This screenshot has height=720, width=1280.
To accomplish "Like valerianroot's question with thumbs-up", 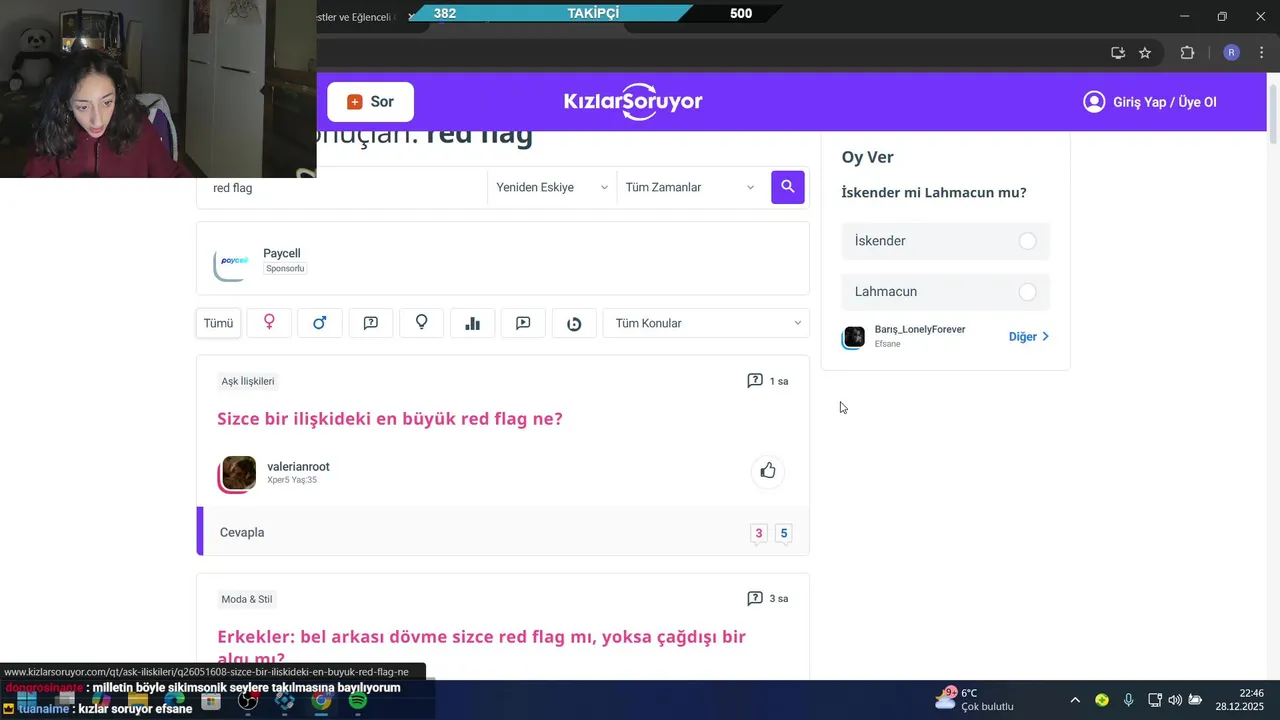I will pyautogui.click(x=768, y=471).
